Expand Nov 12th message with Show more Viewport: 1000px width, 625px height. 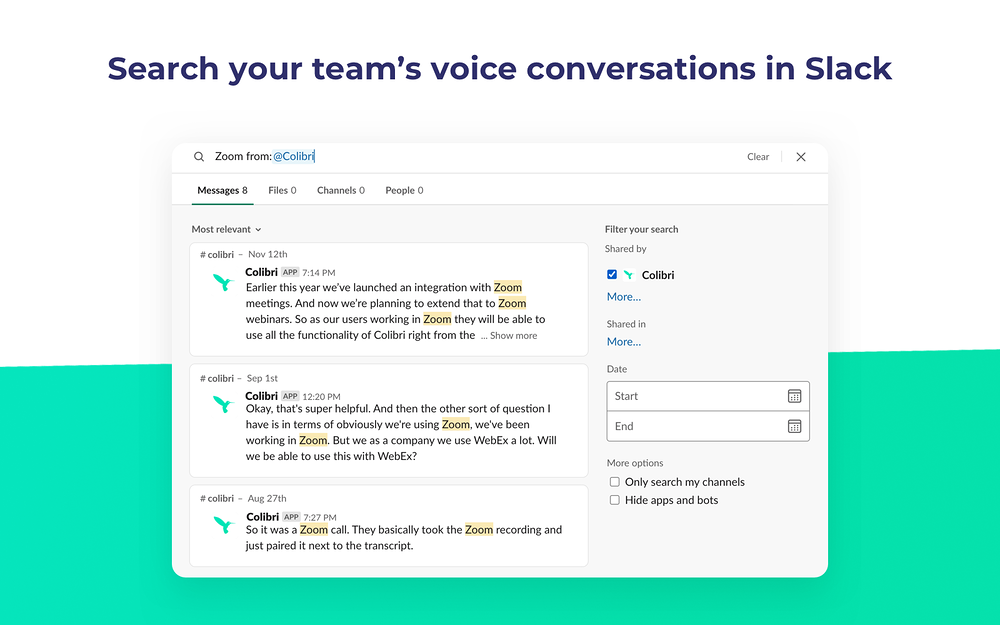[x=513, y=335]
